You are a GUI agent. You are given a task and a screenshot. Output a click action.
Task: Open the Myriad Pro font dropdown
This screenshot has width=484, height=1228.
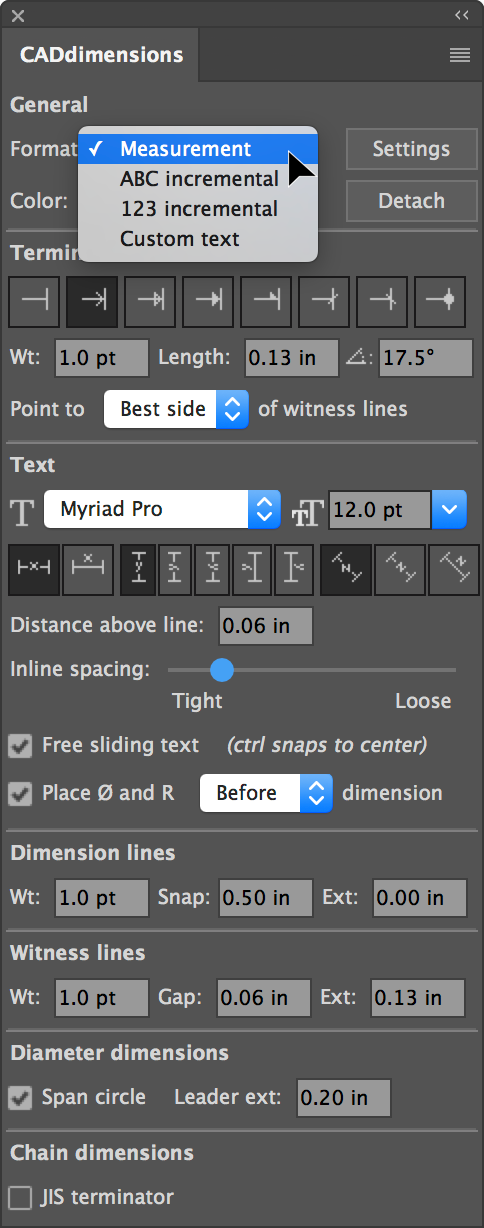click(x=162, y=509)
